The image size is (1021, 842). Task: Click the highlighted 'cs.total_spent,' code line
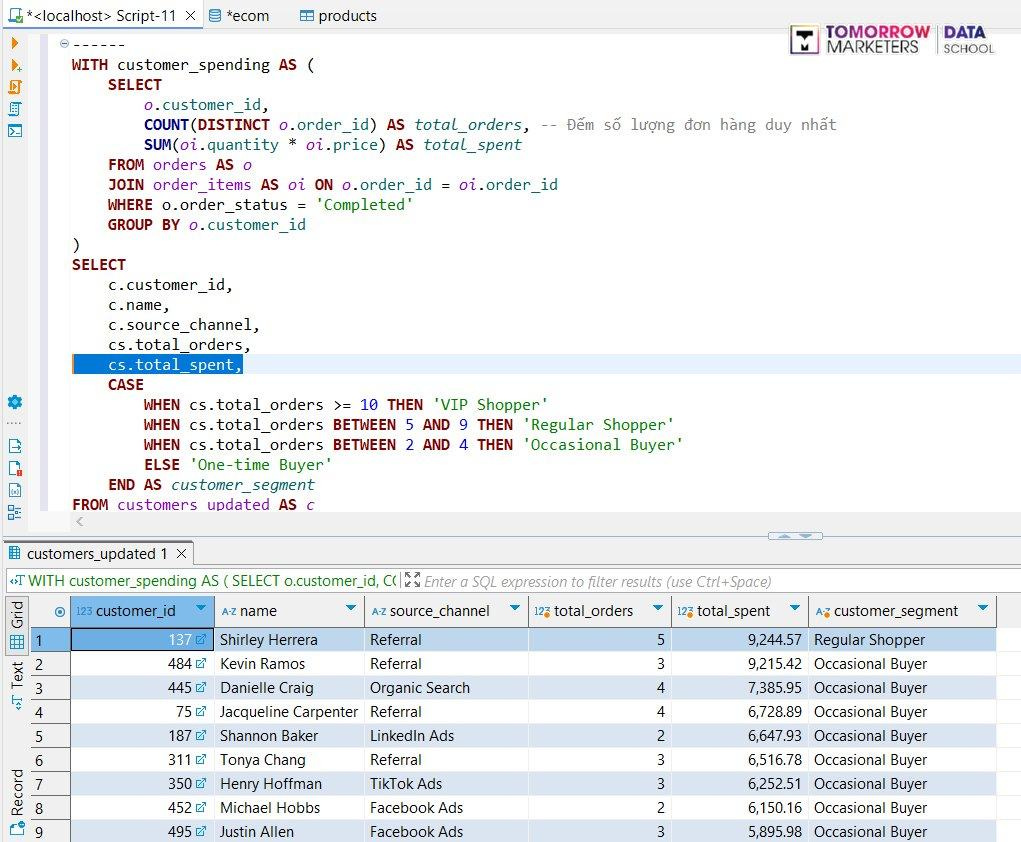tap(158, 365)
